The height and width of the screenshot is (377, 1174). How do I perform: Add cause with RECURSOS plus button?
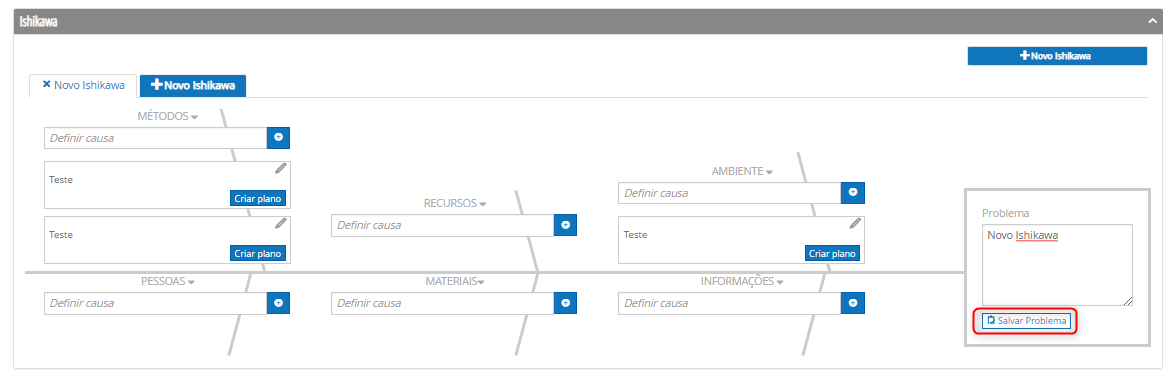(565, 224)
